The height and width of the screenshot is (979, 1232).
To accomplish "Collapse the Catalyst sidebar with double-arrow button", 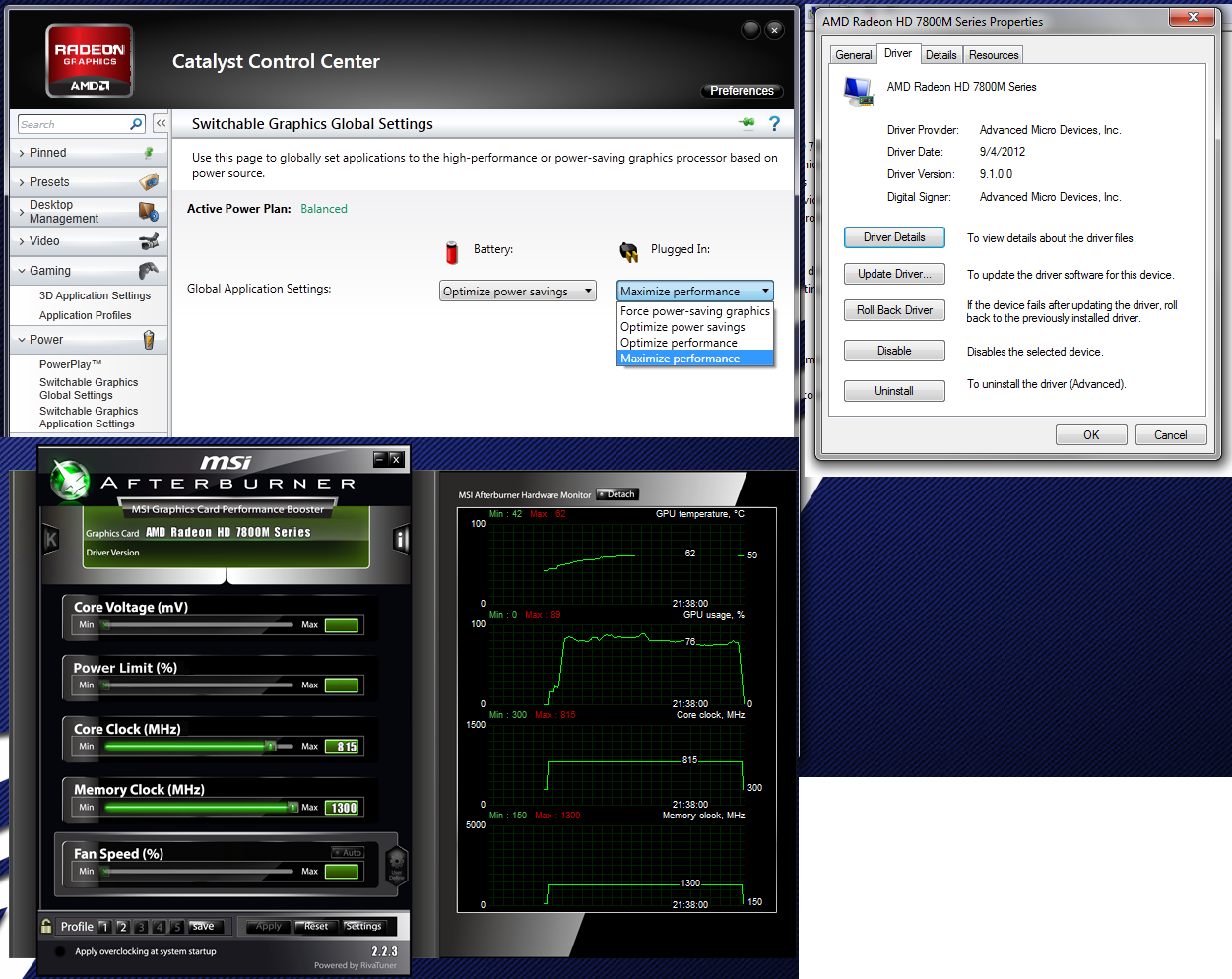I will (x=161, y=124).
